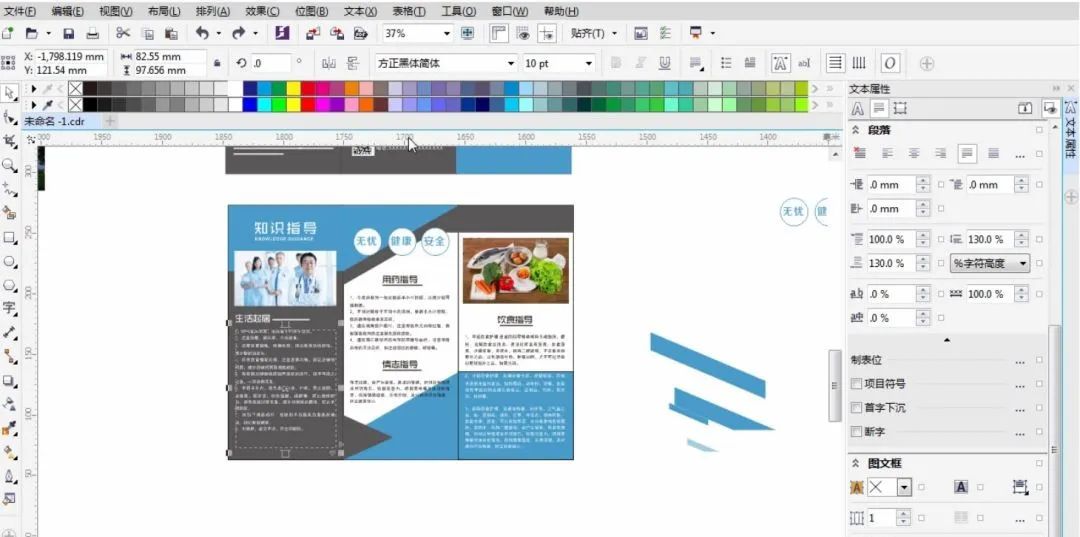Open the 10 pt font size dropdown

click(588, 63)
